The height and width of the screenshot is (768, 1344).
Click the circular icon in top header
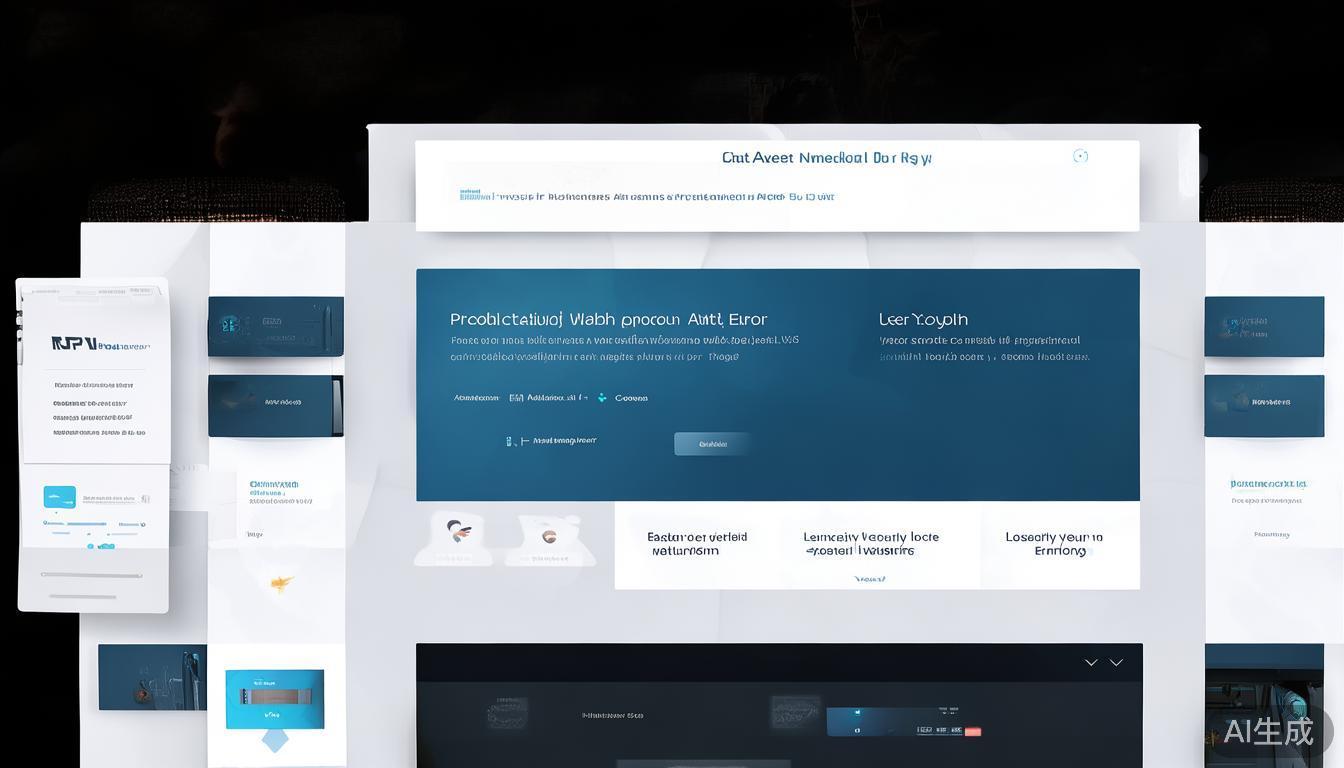pyautogui.click(x=1080, y=156)
